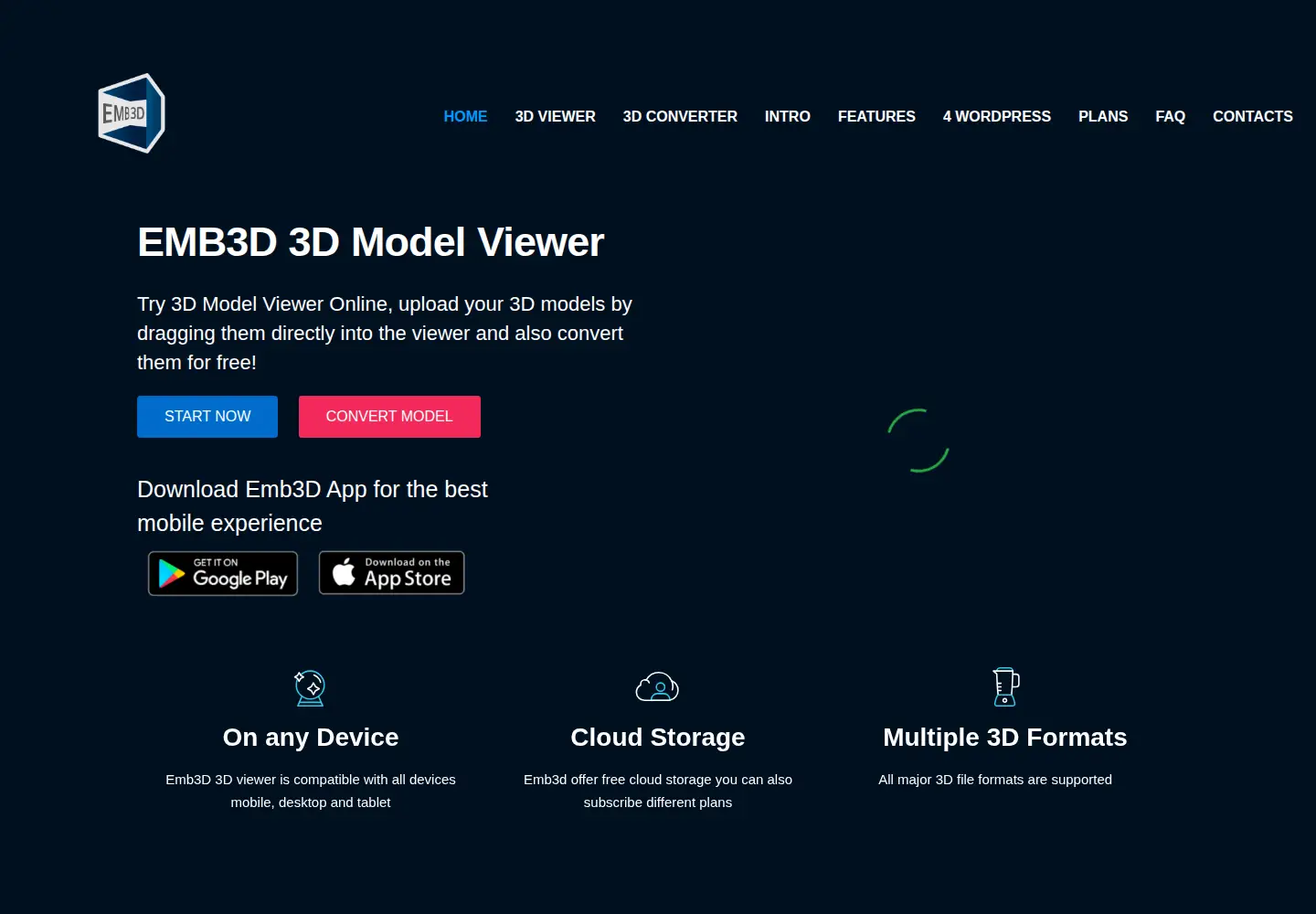Open the Apple App Store badge
Image resolution: width=1316 pixels, height=914 pixels.
click(391, 572)
